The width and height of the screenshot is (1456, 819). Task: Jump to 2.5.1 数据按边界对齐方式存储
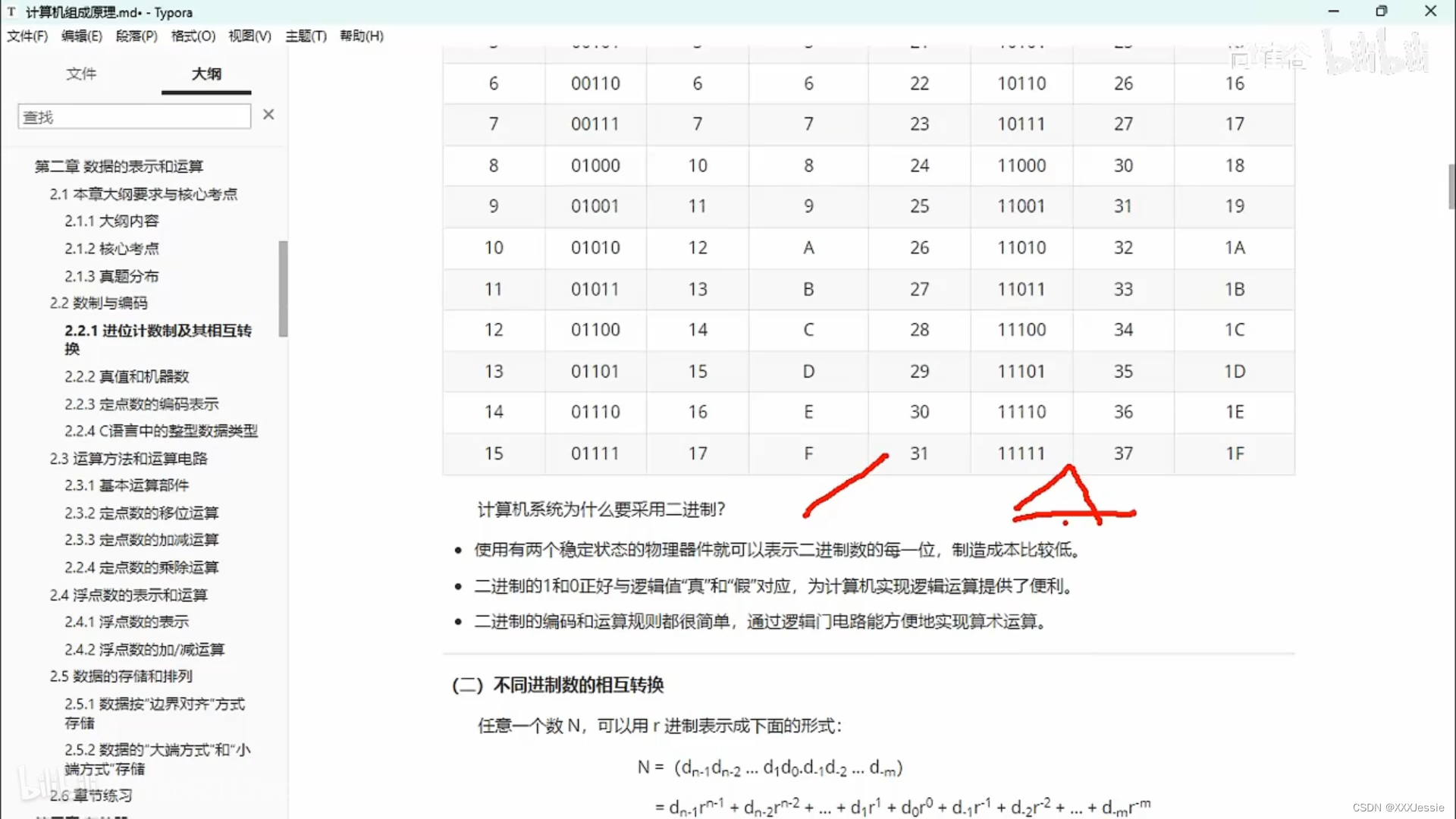click(x=155, y=713)
